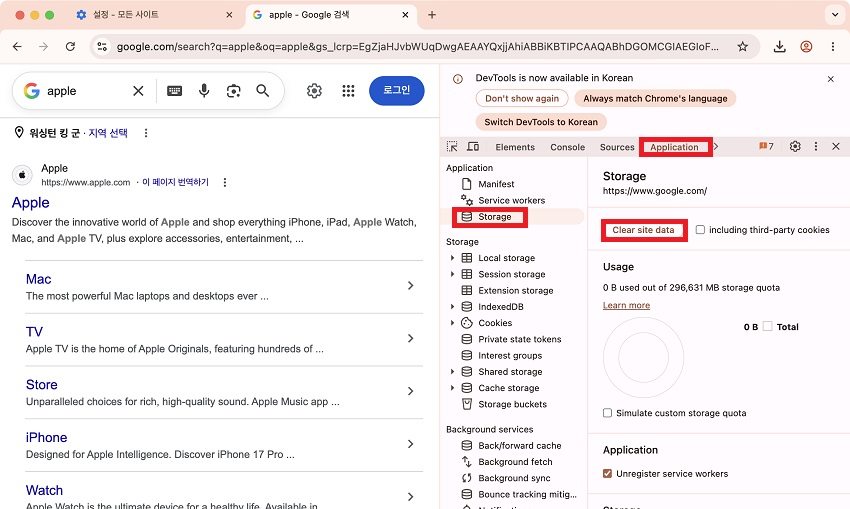The width and height of the screenshot is (850, 509).
Task: Bookmark this page with star icon
Action: [x=742, y=47]
